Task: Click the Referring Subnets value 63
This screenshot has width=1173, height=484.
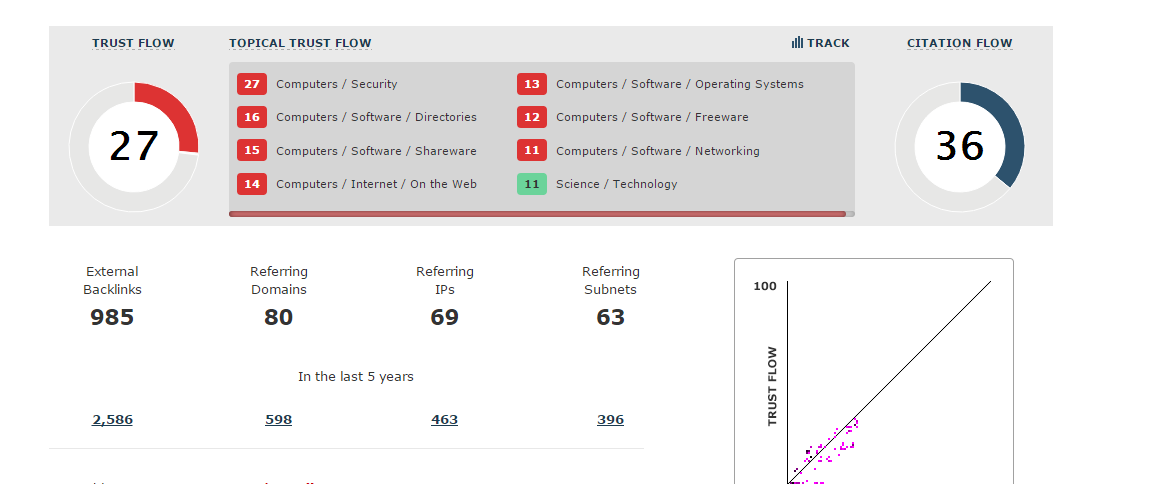Action: 610,317
